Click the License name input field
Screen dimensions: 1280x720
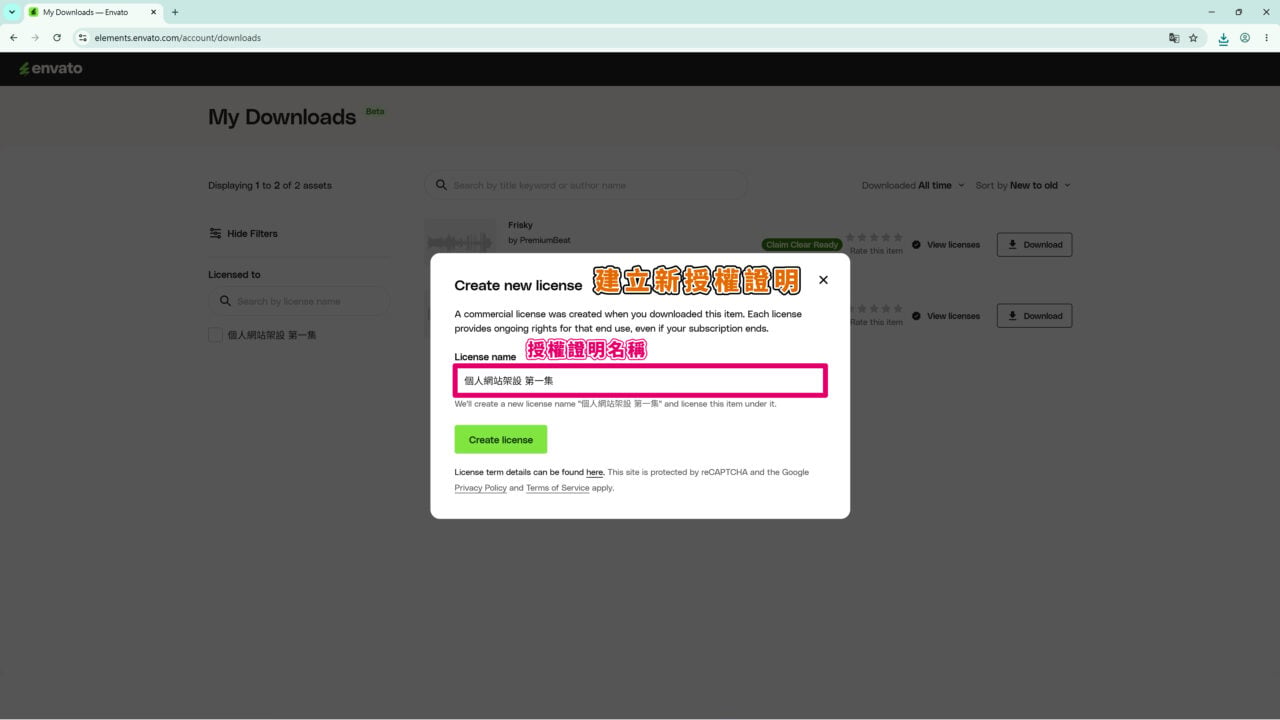tap(640, 381)
